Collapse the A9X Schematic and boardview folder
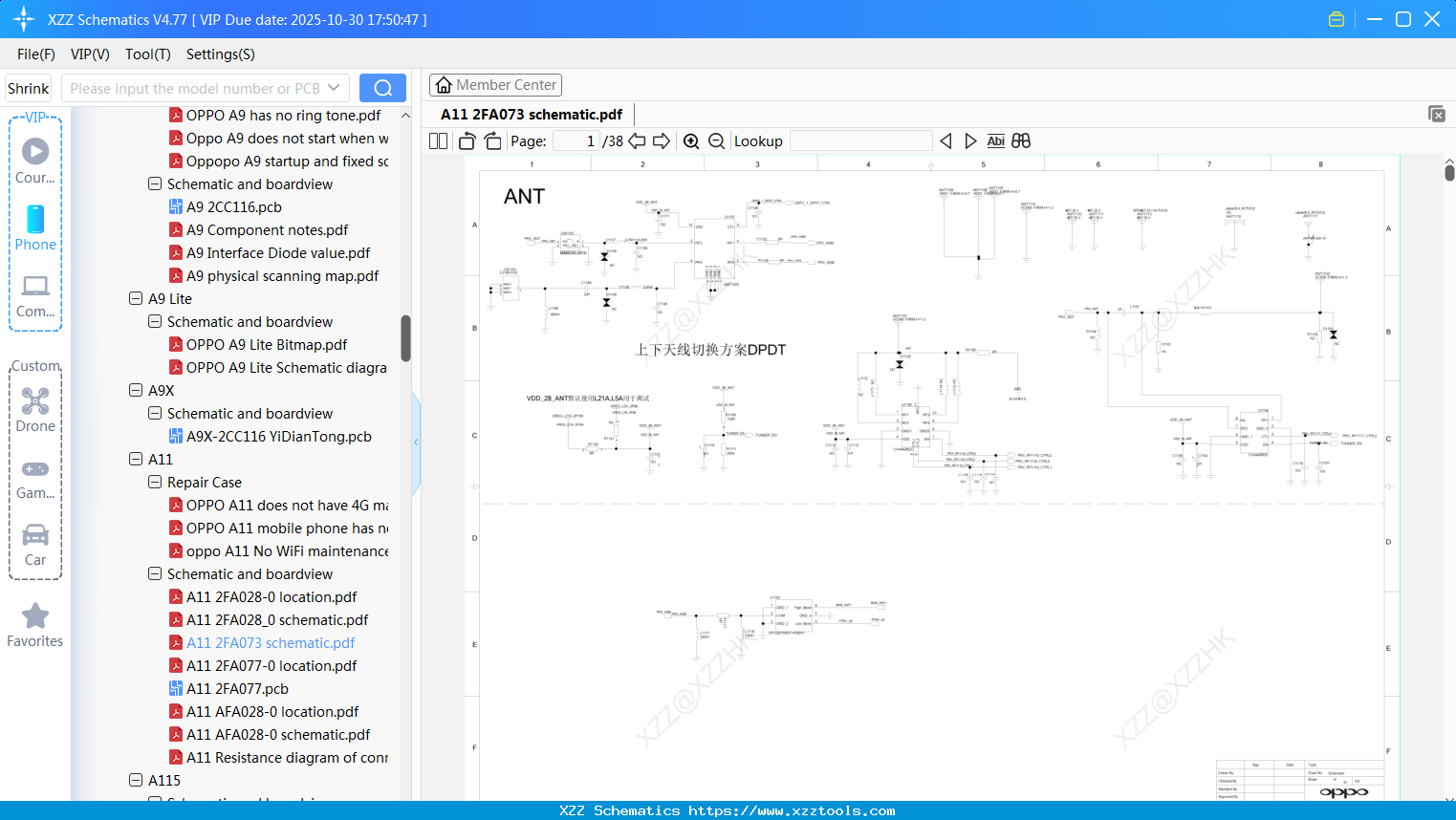The width and height of the screenshot is (1456, 820). click(155, 414)
